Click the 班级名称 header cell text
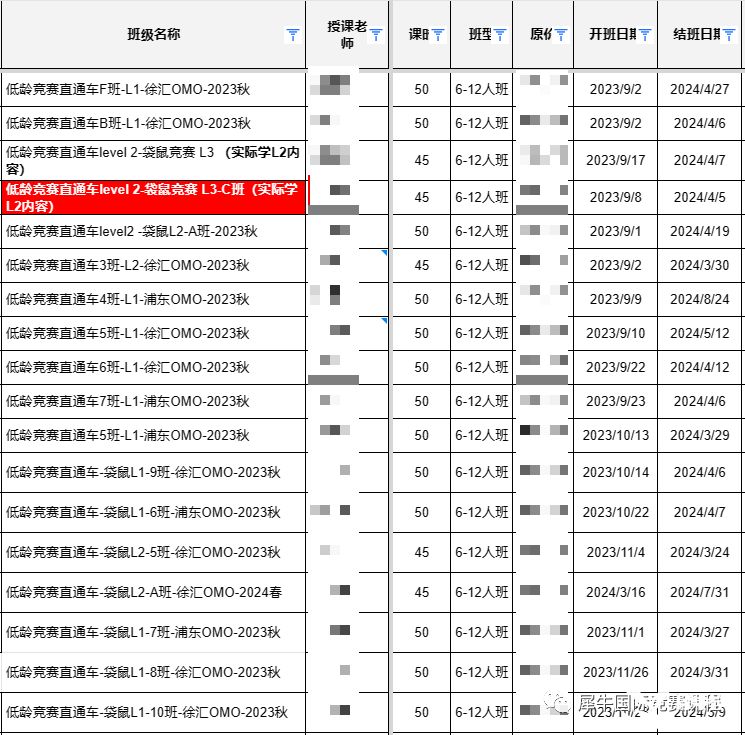The image size is (745, 735). [x=154, y=35]
